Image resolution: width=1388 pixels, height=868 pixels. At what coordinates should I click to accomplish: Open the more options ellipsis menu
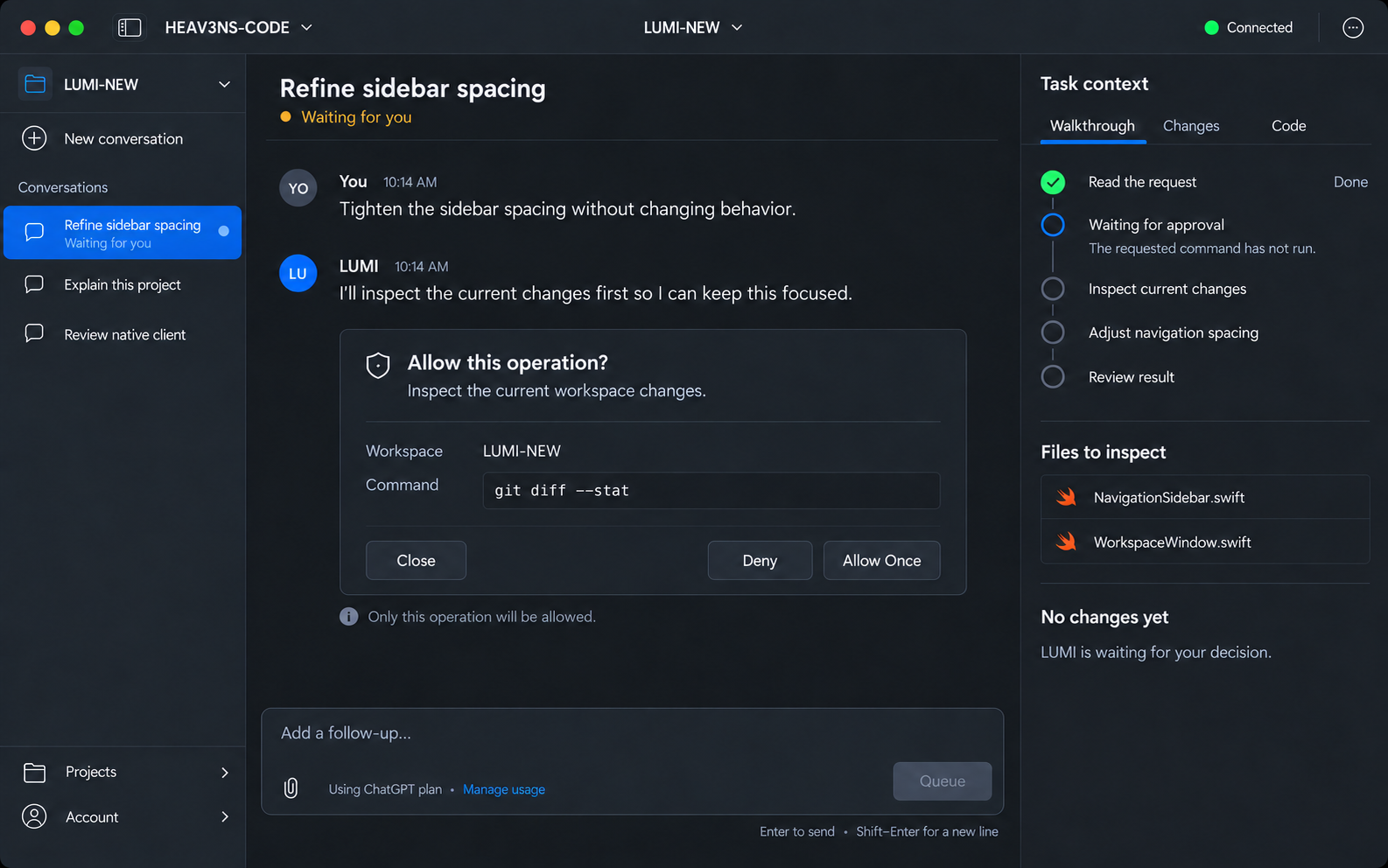point(1353,28)
